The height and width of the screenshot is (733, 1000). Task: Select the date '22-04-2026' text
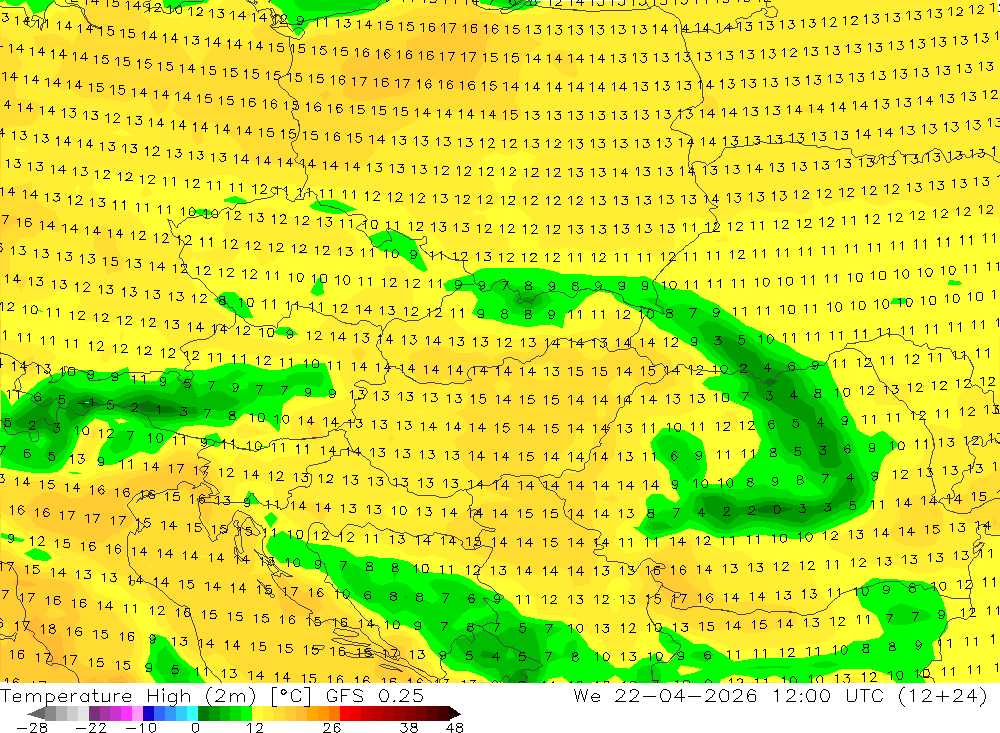pos(686,695)
